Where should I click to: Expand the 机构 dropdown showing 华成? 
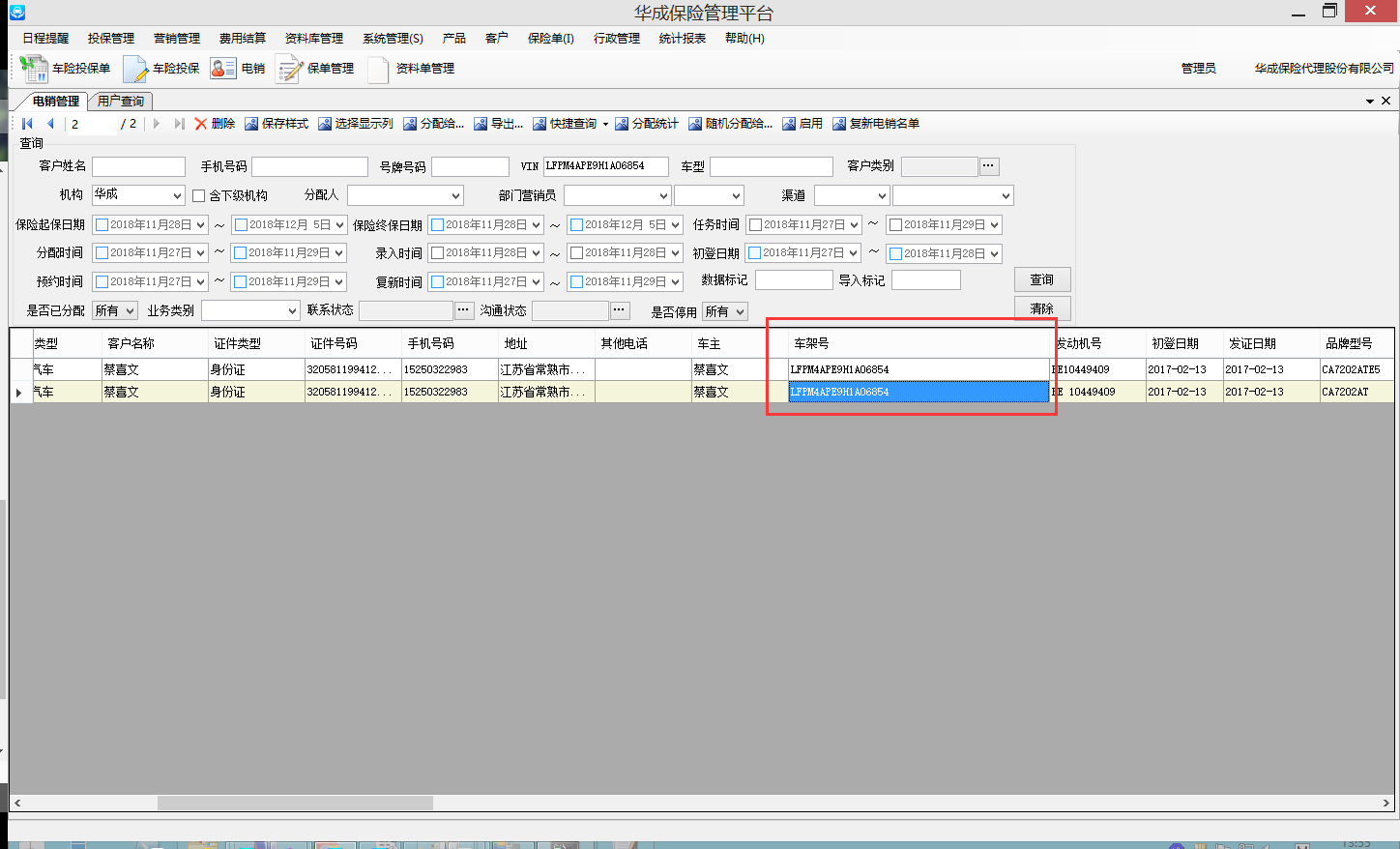(176, 196)
